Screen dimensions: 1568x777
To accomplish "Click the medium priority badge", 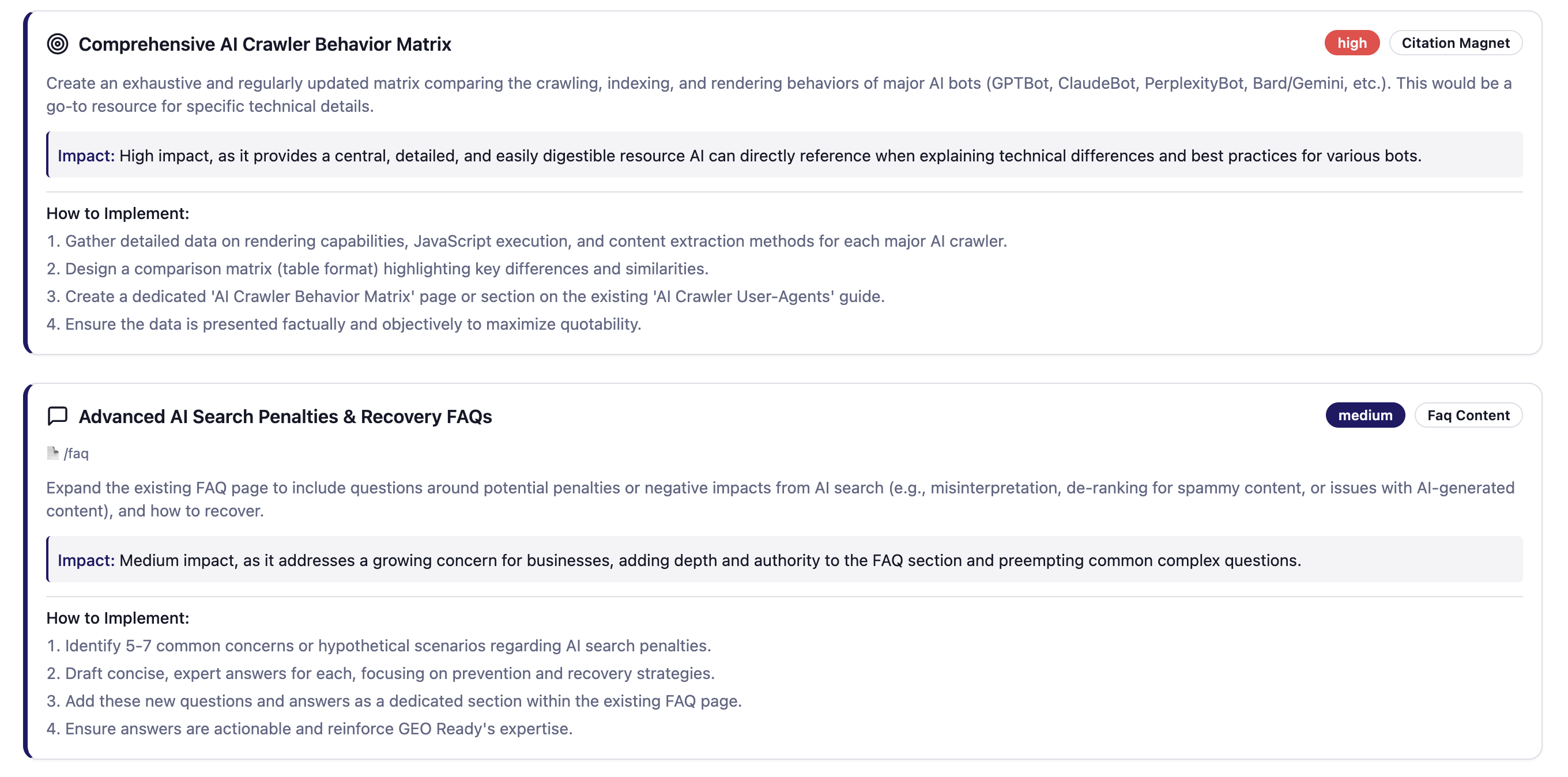I will [1365, 414].
